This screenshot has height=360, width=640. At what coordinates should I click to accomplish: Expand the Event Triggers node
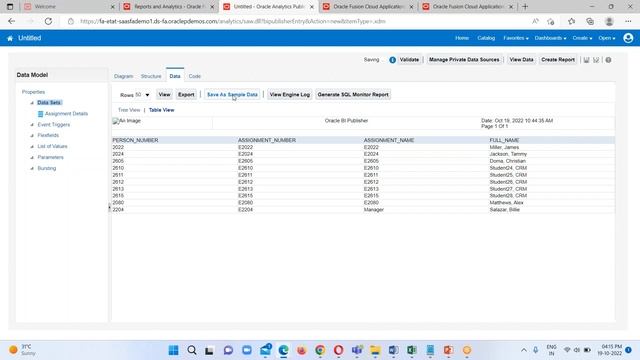pos(32,125)
